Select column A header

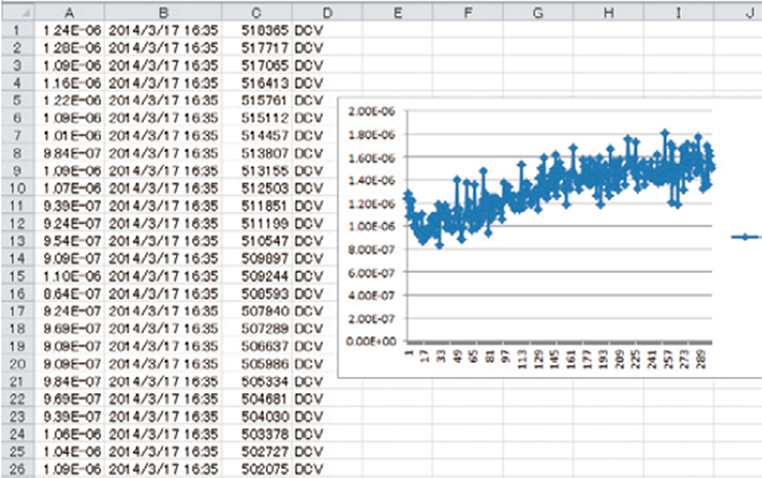tap(69, 12)
